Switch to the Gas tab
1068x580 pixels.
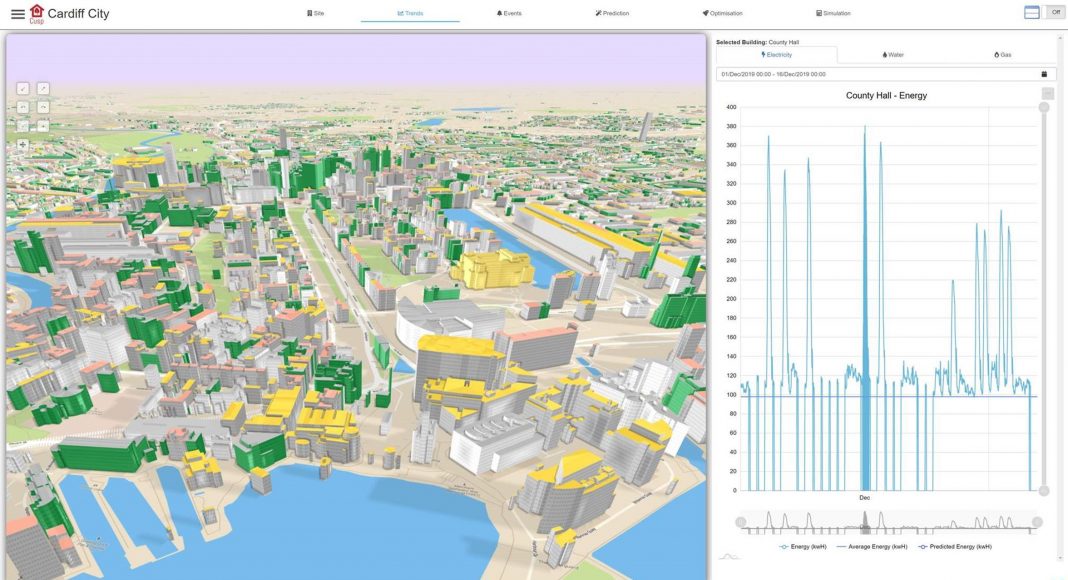pos(1002,55)
